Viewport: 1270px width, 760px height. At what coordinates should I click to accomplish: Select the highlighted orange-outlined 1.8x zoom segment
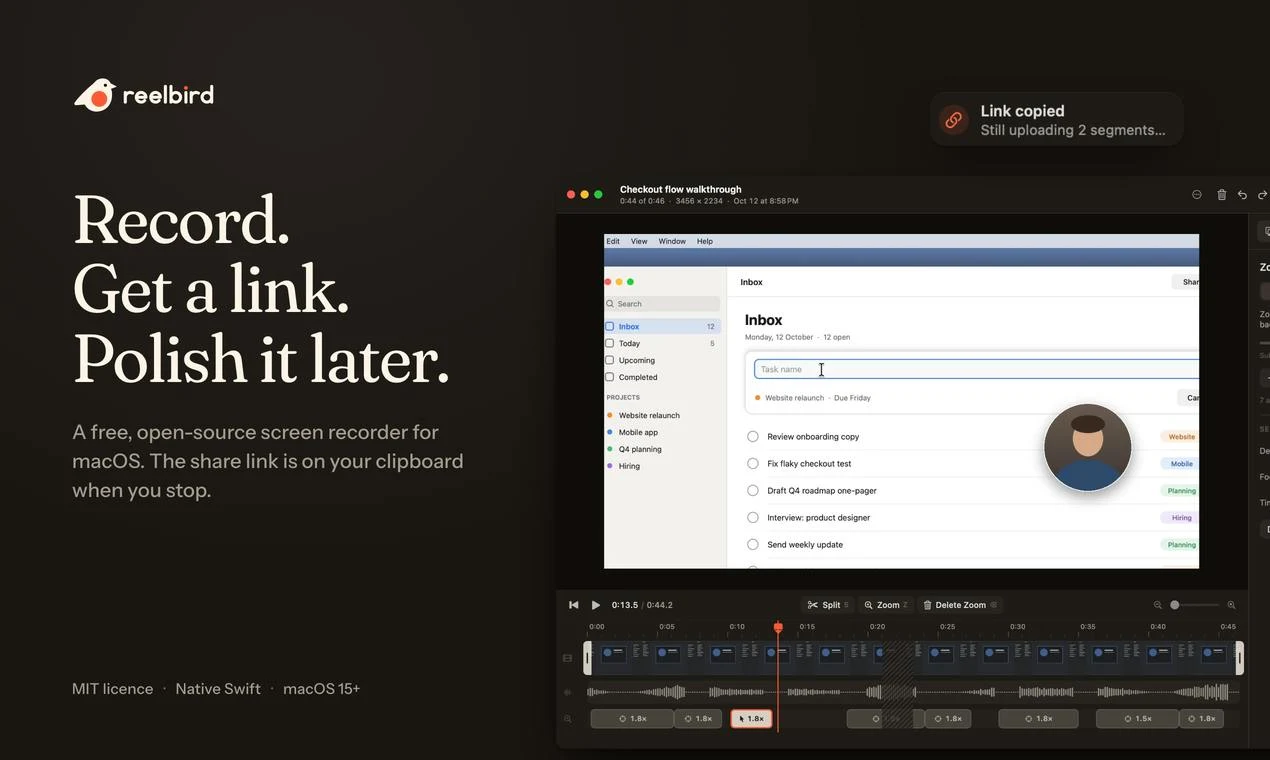tap(751, 719)
